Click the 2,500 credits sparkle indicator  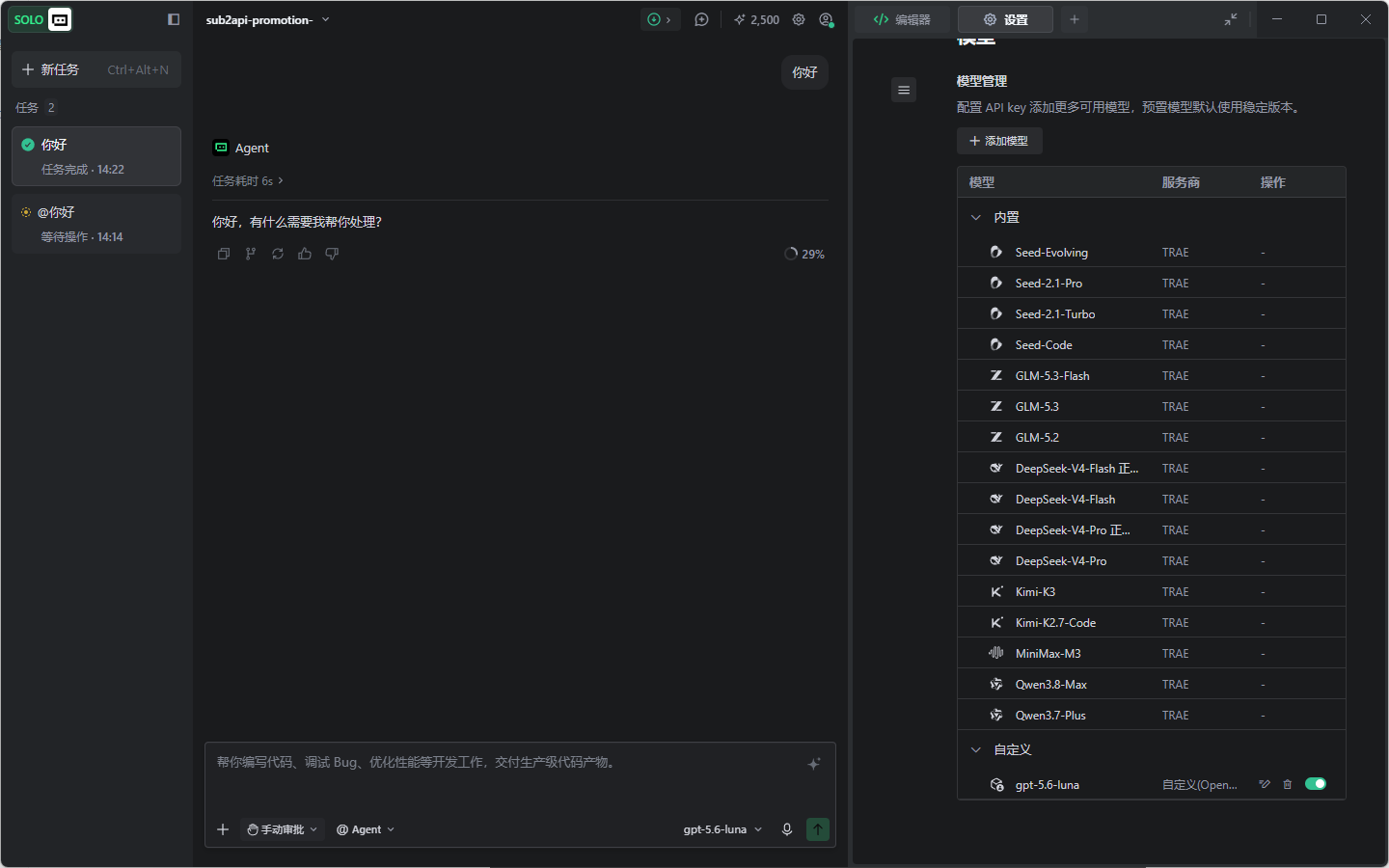point(756,19)
